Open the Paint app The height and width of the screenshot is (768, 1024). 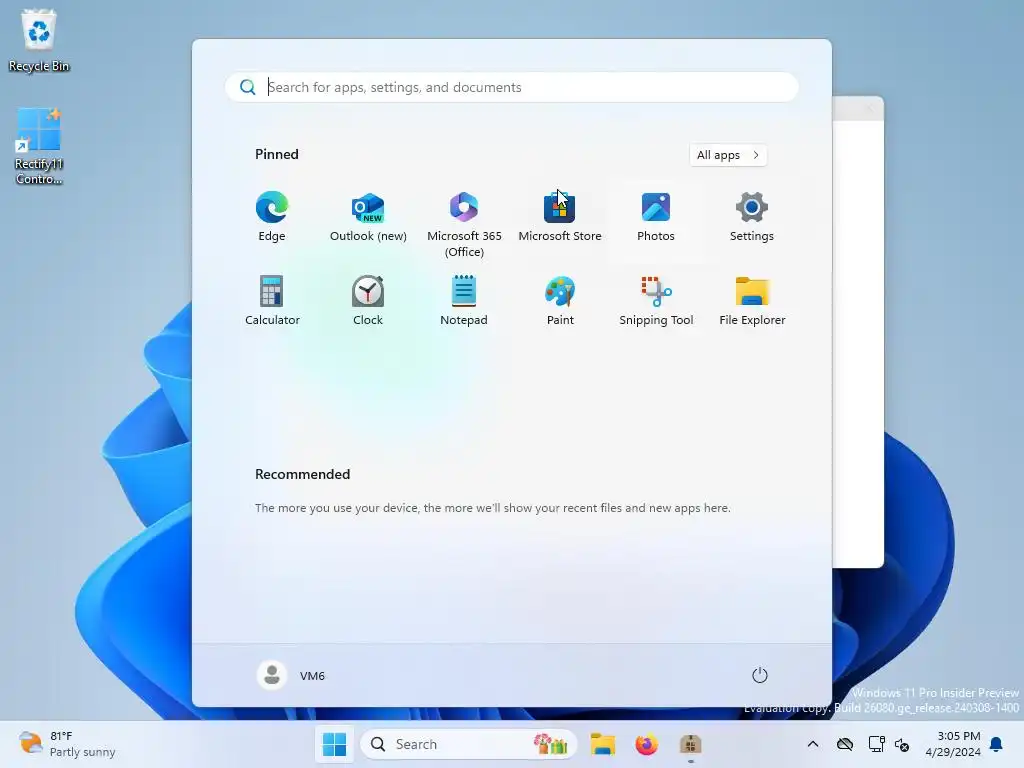[560, 300]
